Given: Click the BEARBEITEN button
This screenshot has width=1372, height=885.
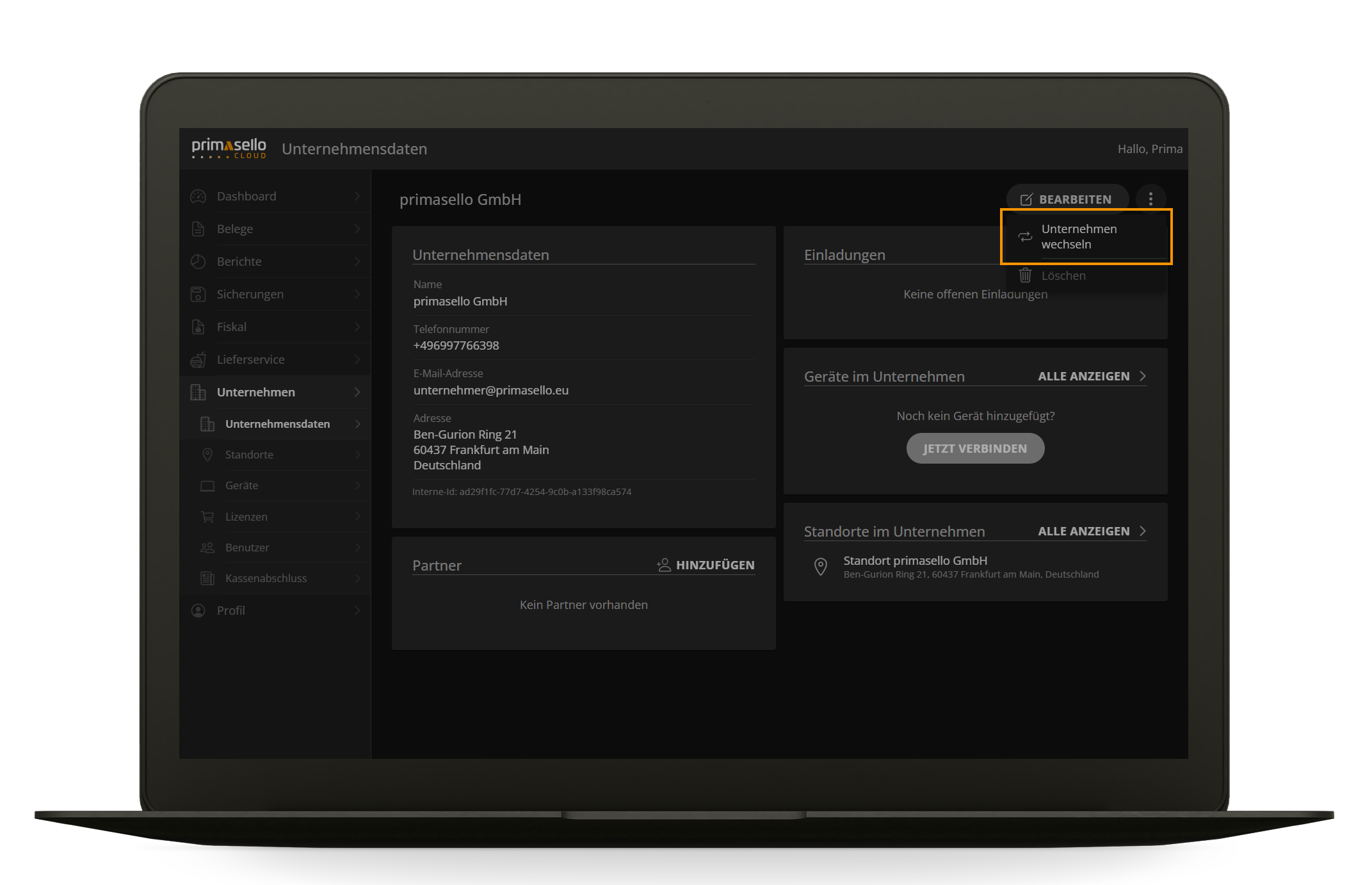Looking at the screenshot, I should 1067,199.
